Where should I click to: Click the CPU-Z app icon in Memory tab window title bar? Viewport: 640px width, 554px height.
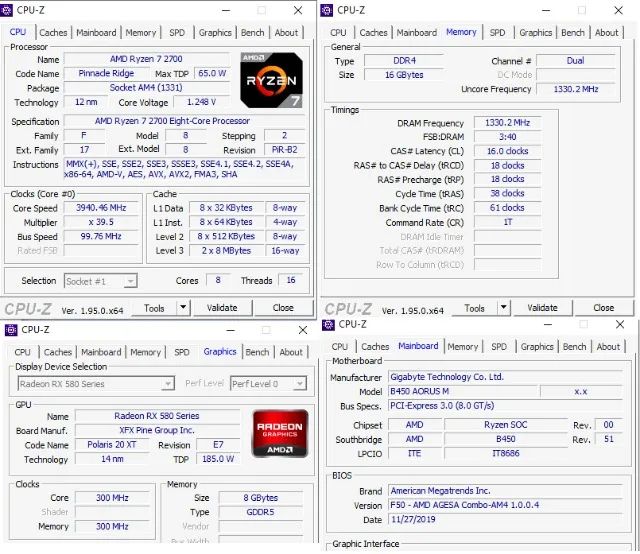pos(327,10)
